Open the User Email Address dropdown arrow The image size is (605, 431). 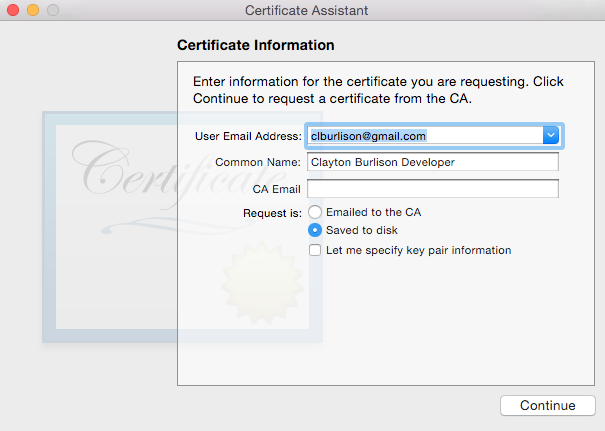[551, 135]
